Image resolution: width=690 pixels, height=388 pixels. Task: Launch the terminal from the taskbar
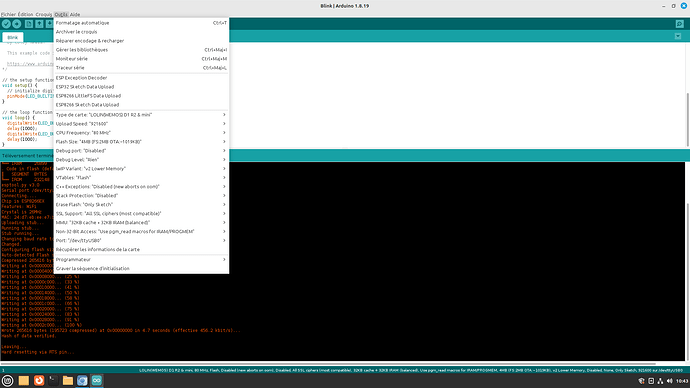pos(53,380)
